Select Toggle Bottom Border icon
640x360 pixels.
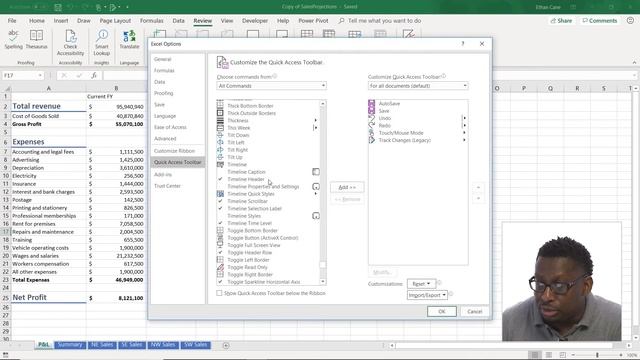[220, 231]
